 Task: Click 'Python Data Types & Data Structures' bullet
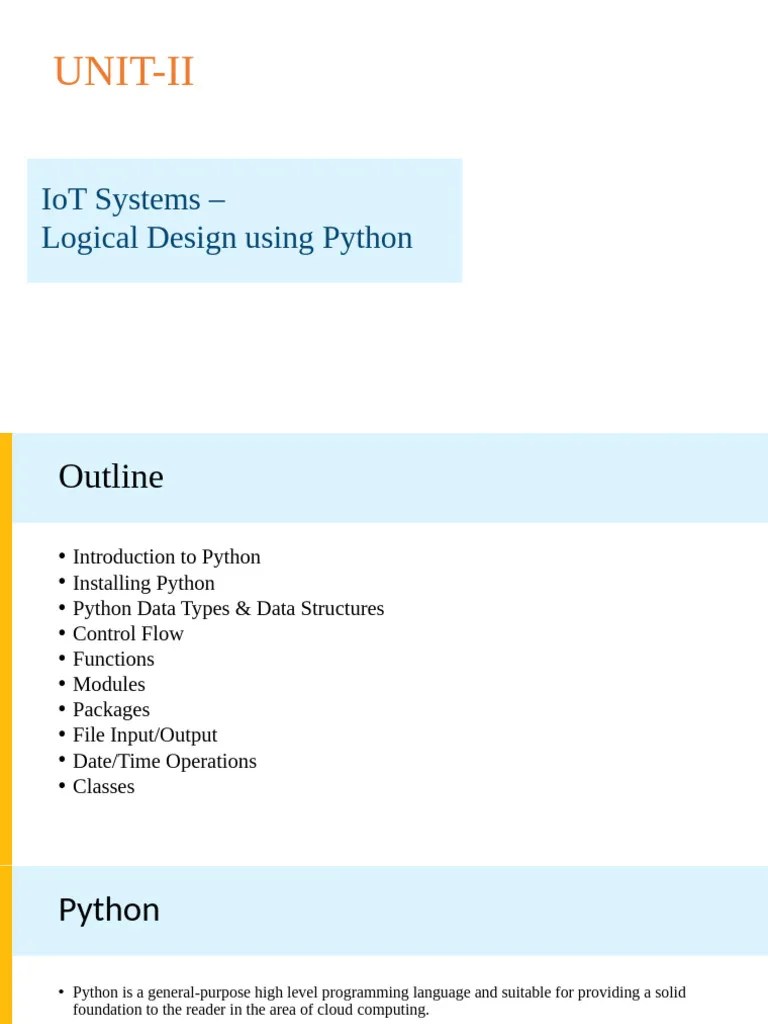[229, 608]
